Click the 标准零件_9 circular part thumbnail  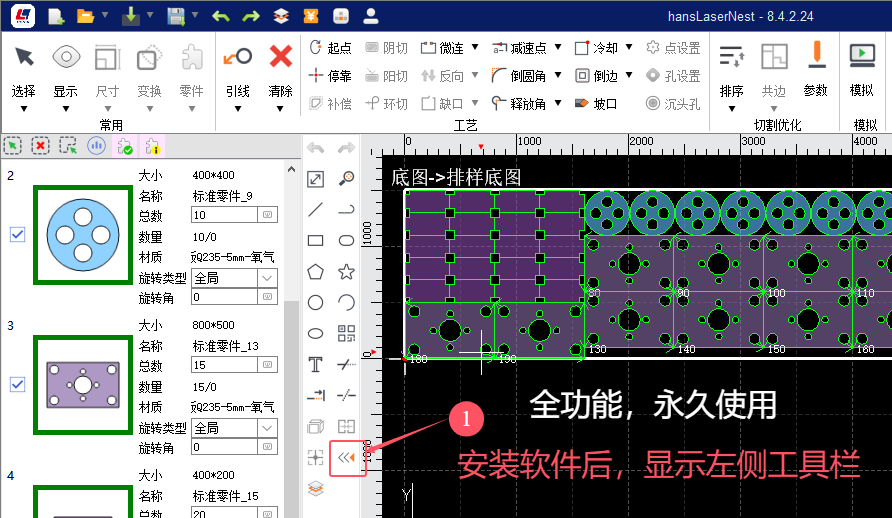tap(83, 234)
